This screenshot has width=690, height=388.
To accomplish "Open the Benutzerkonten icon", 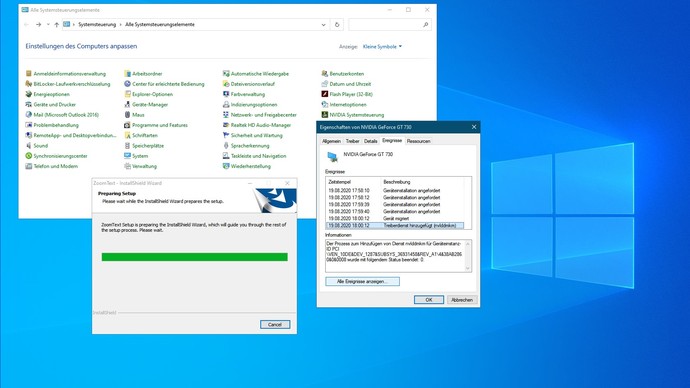I will 324,73.
